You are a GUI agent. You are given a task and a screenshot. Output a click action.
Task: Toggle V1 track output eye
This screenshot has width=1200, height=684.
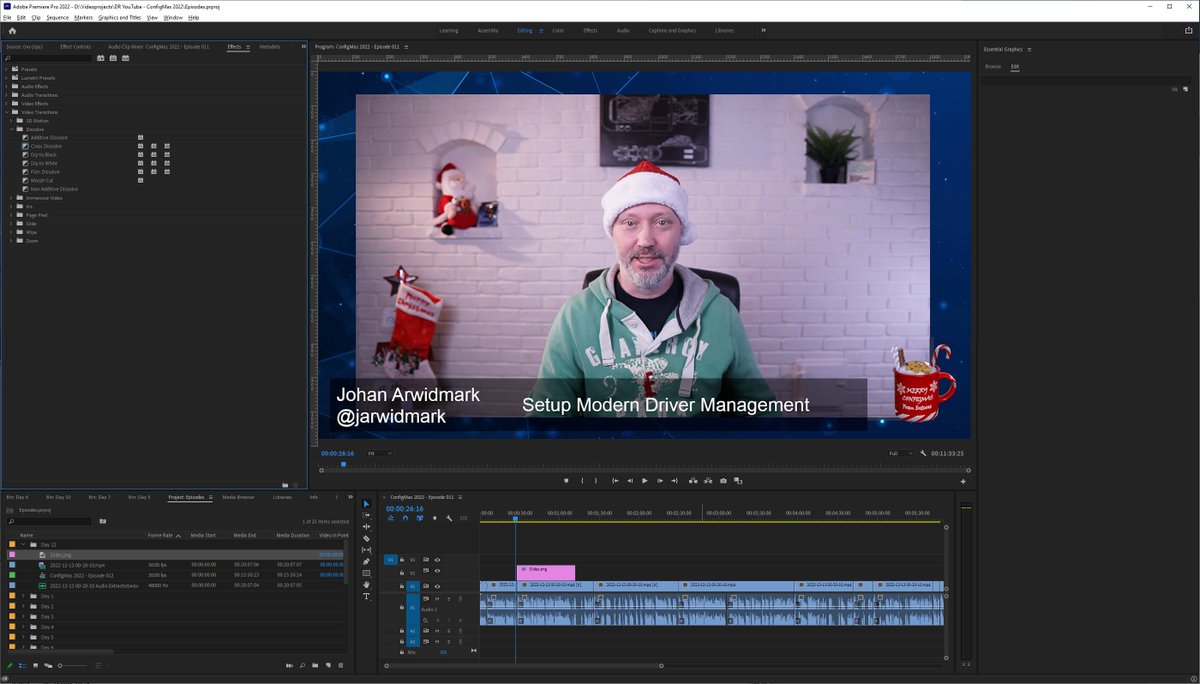[x=437, y=586]
